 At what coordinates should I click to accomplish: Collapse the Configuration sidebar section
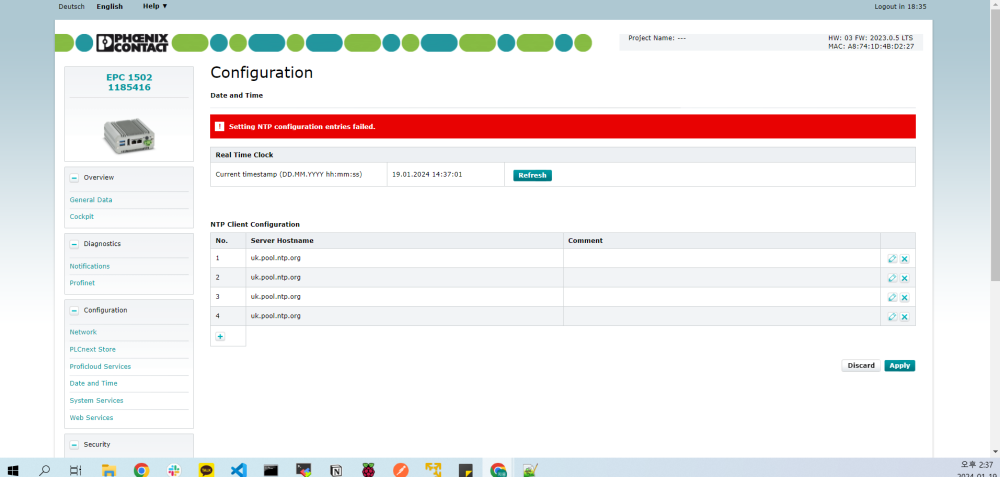75,310
